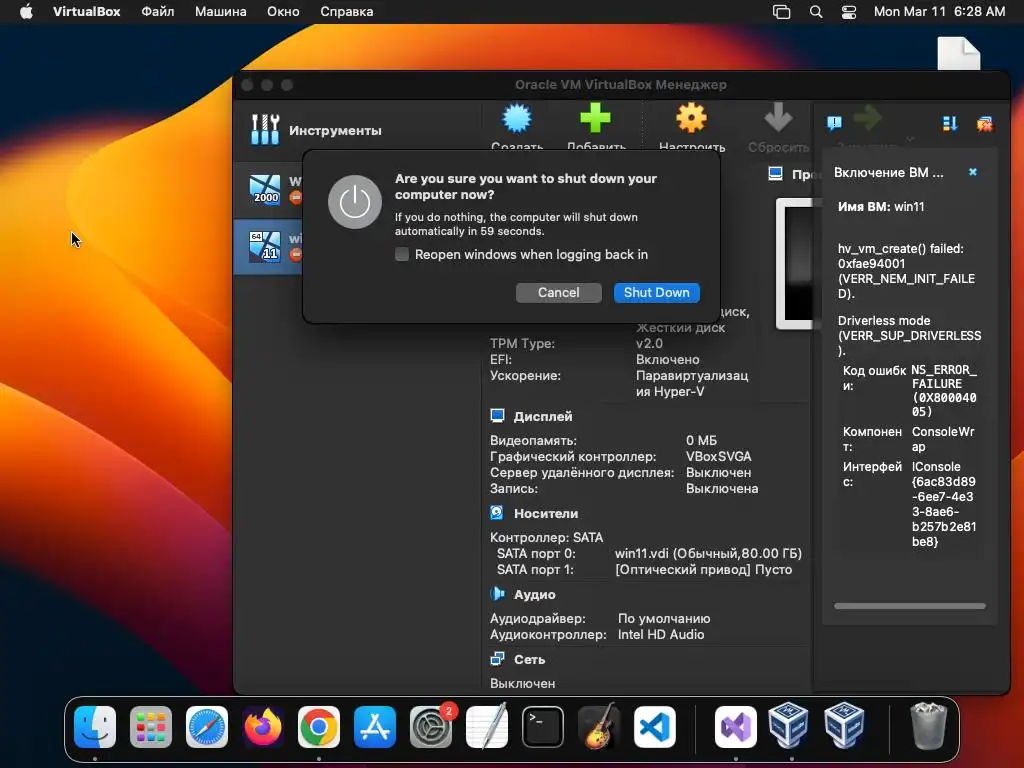Launch Google Chrome from the Dock
The image size is (1024, 768).
(319, 726)
